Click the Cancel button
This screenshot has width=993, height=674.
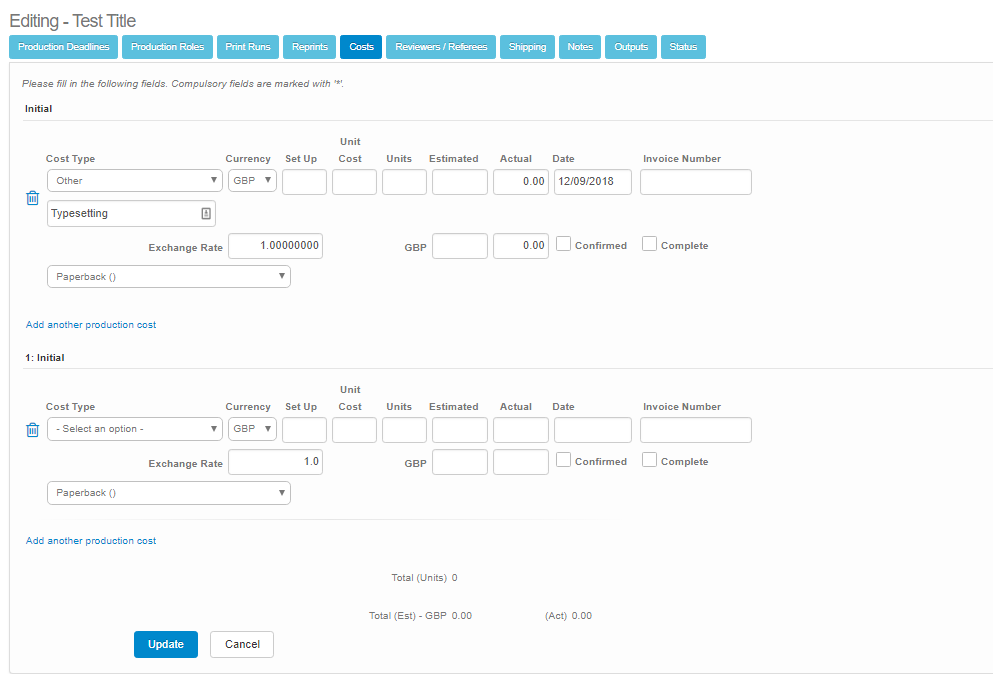242,644
